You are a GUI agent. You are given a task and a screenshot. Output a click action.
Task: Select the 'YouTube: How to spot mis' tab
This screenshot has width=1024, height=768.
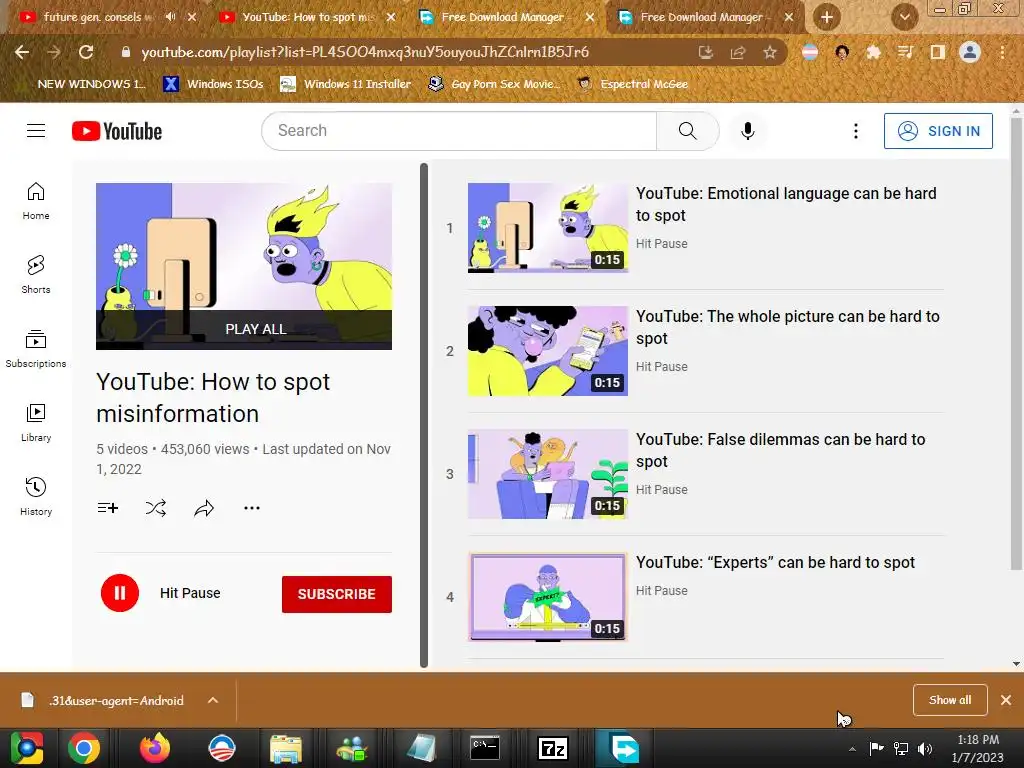(307, 17)
